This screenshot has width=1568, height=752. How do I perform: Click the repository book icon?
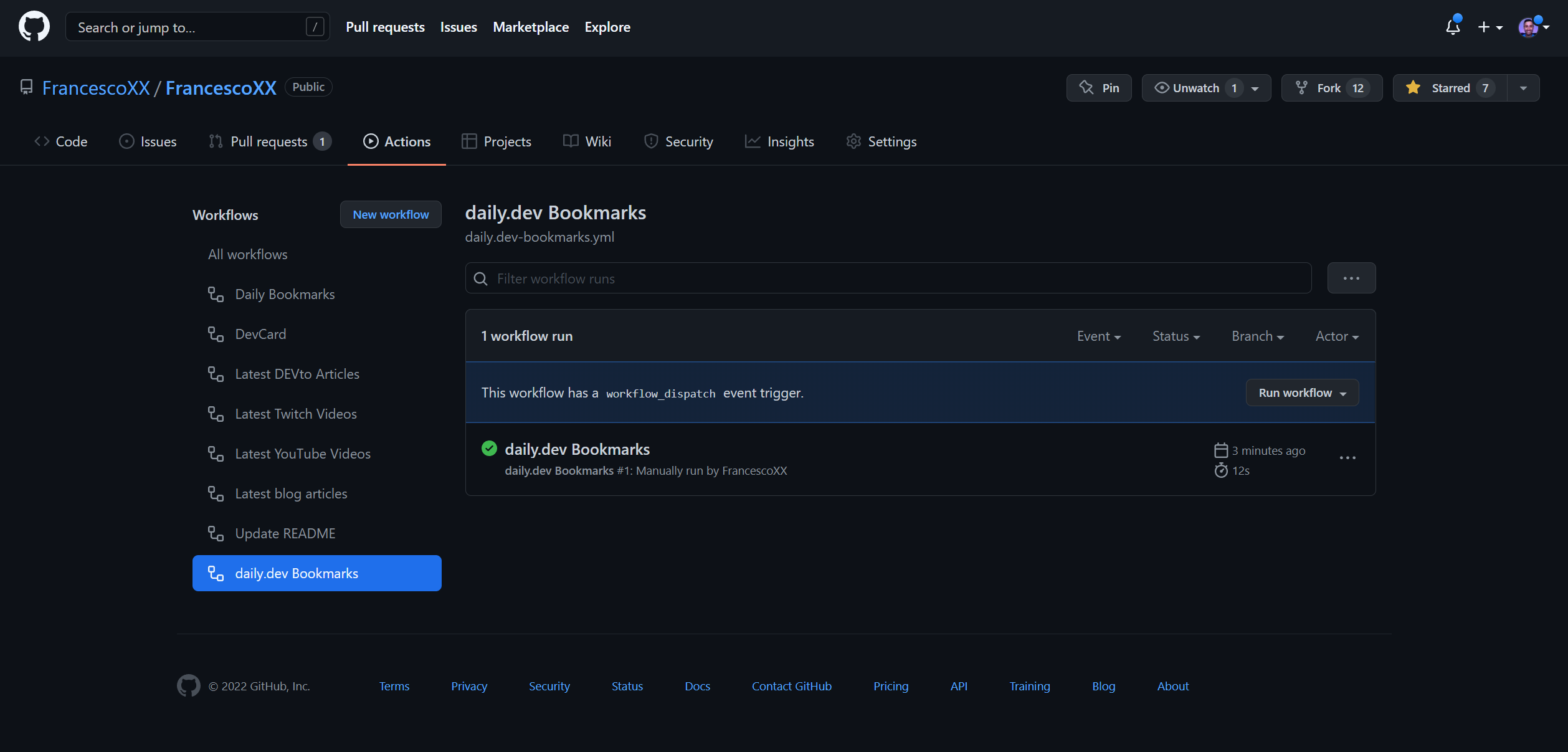pos(26,87)
